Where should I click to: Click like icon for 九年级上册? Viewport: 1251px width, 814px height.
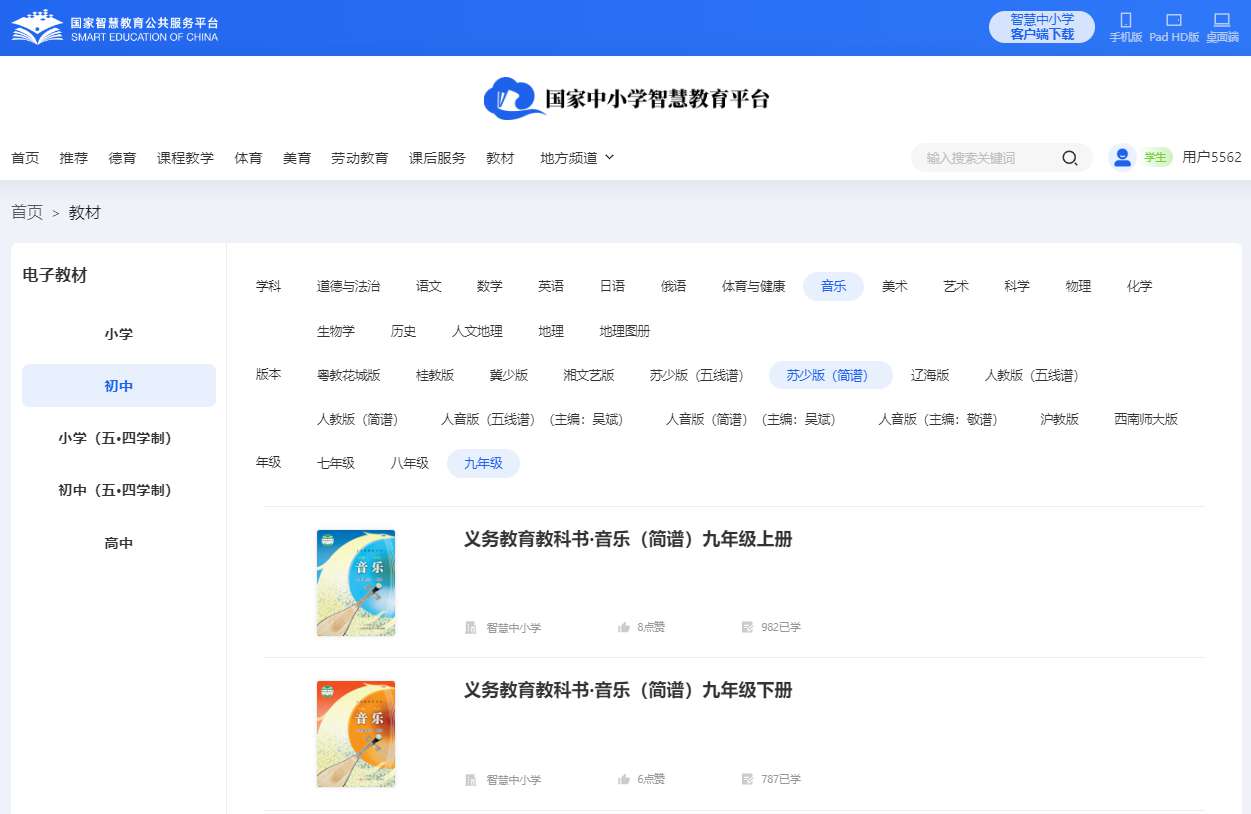point(624,628)
